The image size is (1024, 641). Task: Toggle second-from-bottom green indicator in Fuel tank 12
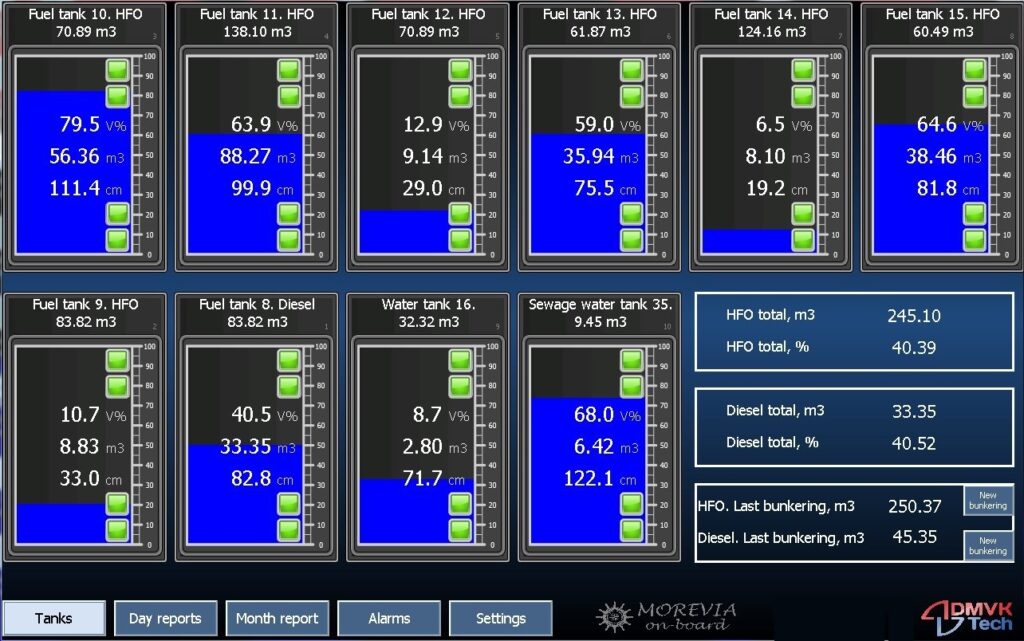460,213
